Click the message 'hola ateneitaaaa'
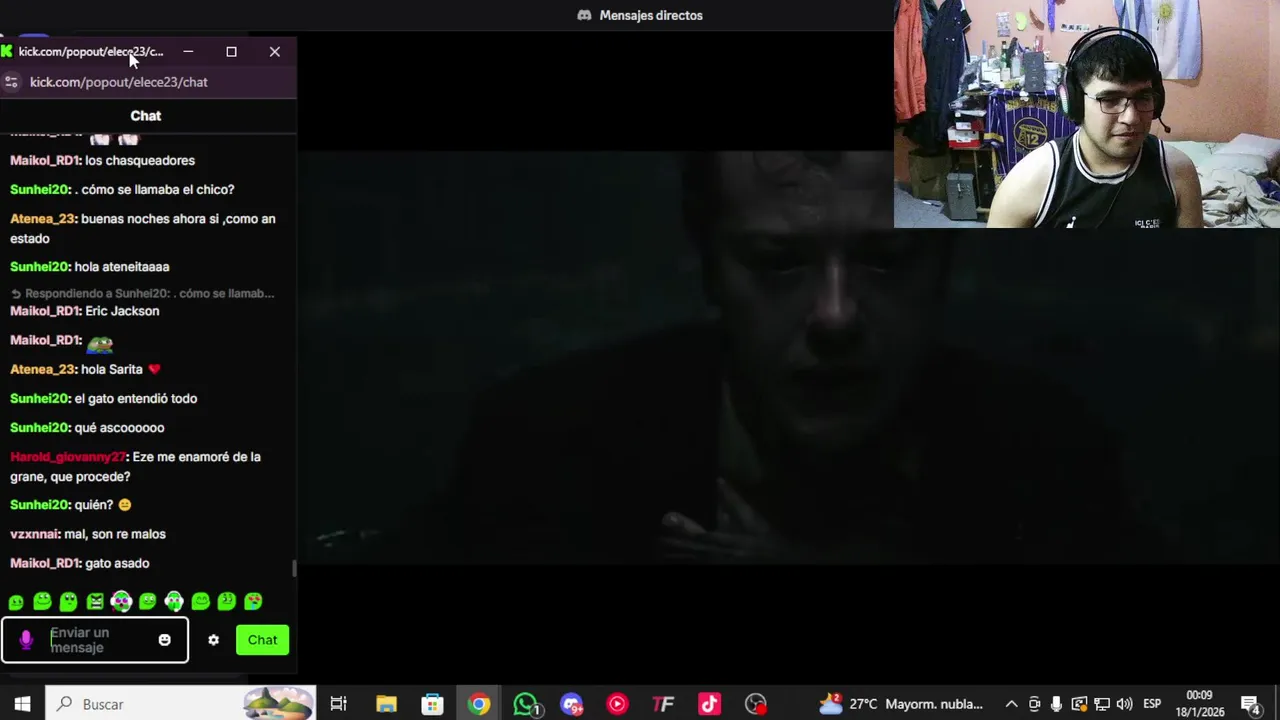Screen dimensions: 1280x720 pos(122,267)
